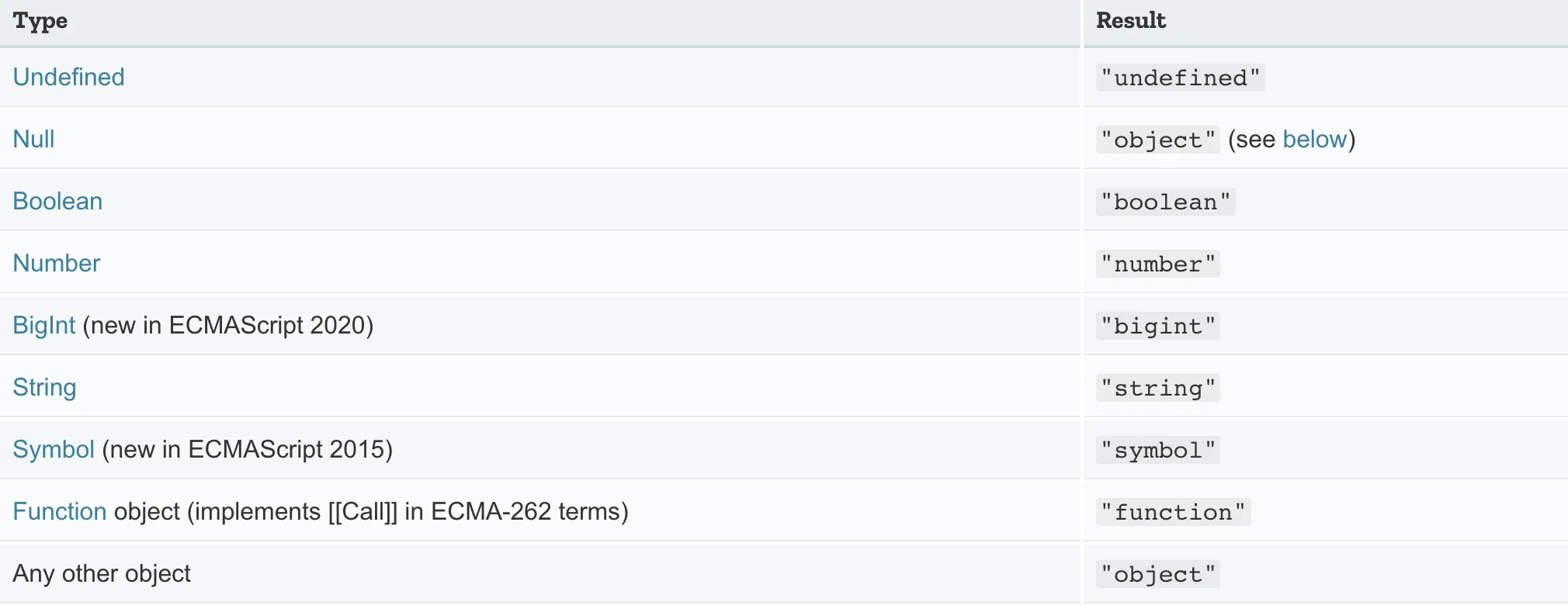The width and height of the screenshot is (1568, 605).
Task: Click the Result column header
Action: point(1130,21)
